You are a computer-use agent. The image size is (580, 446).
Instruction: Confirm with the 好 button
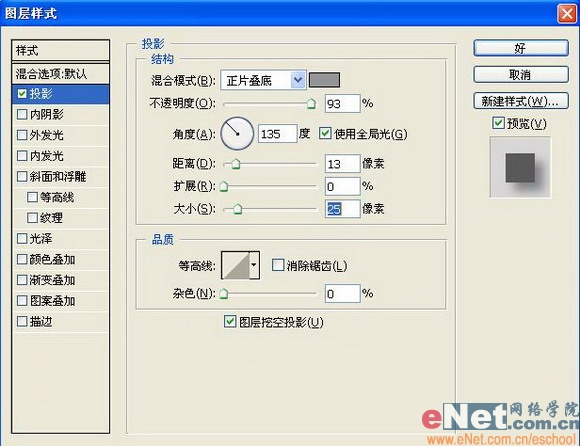pos(521,48)
